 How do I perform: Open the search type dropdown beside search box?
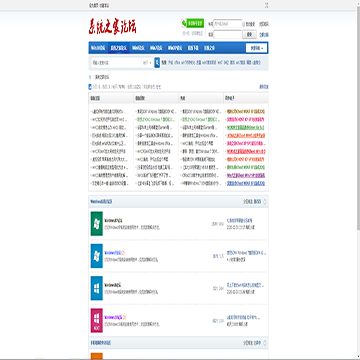(147, 63)
